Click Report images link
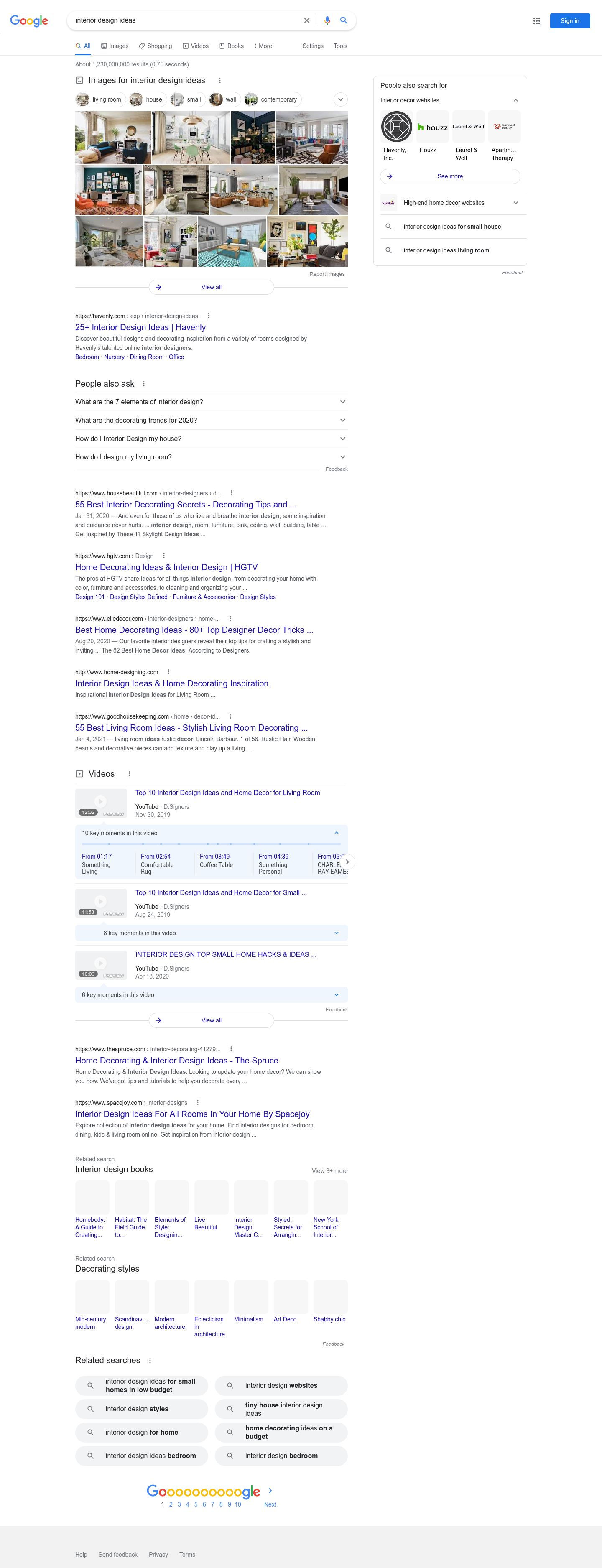 click(x=327, y=275)
